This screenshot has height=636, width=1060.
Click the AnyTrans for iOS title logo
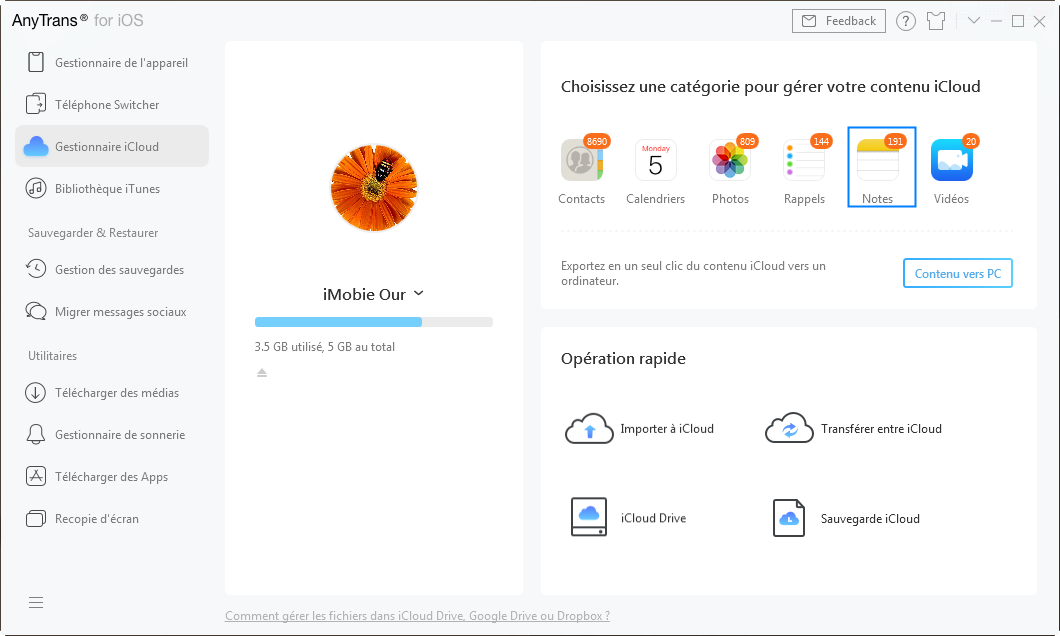pyautogui.click(x=78, y=20)
